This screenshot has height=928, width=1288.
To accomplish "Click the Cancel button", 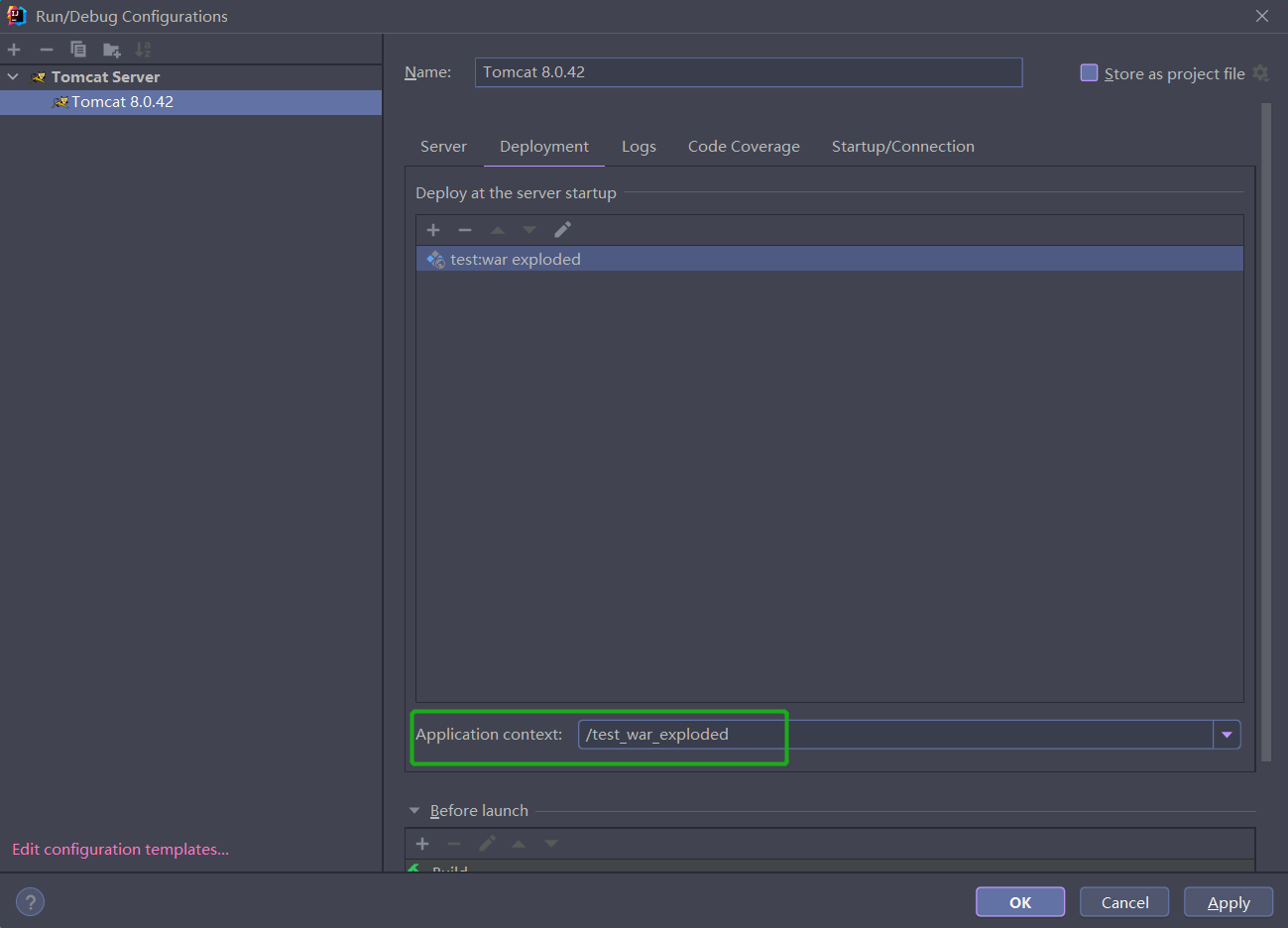I will click(1124, 902).
